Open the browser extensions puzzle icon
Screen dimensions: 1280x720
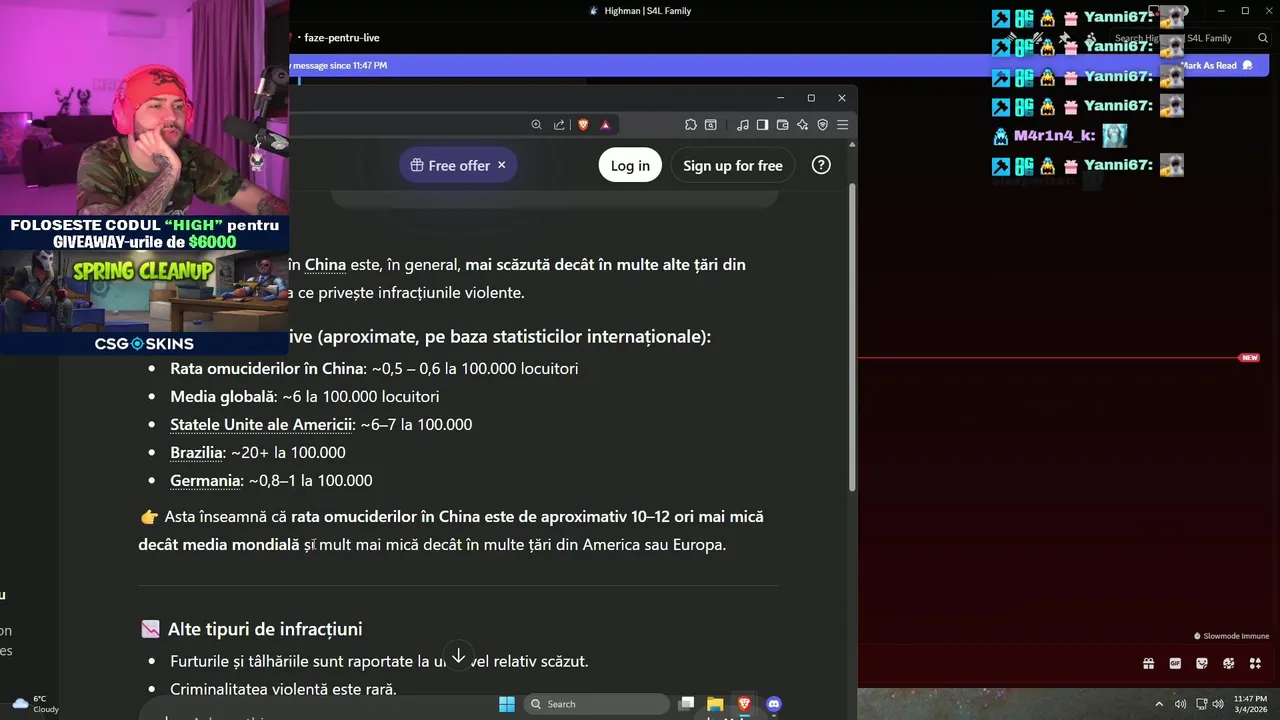[x=690, y=125]
